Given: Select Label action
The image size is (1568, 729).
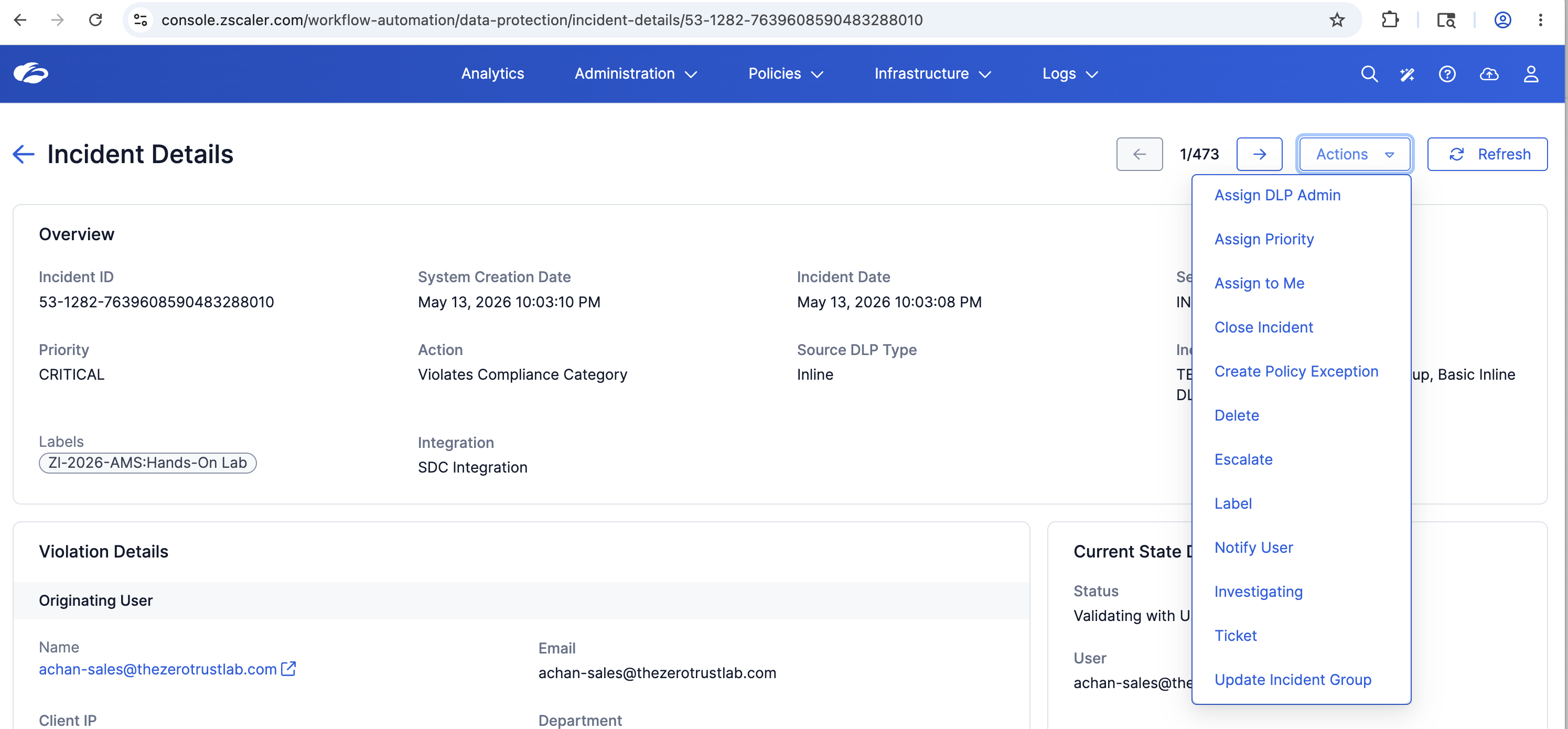Looking at the screenshot, I should coord(1232,504).
